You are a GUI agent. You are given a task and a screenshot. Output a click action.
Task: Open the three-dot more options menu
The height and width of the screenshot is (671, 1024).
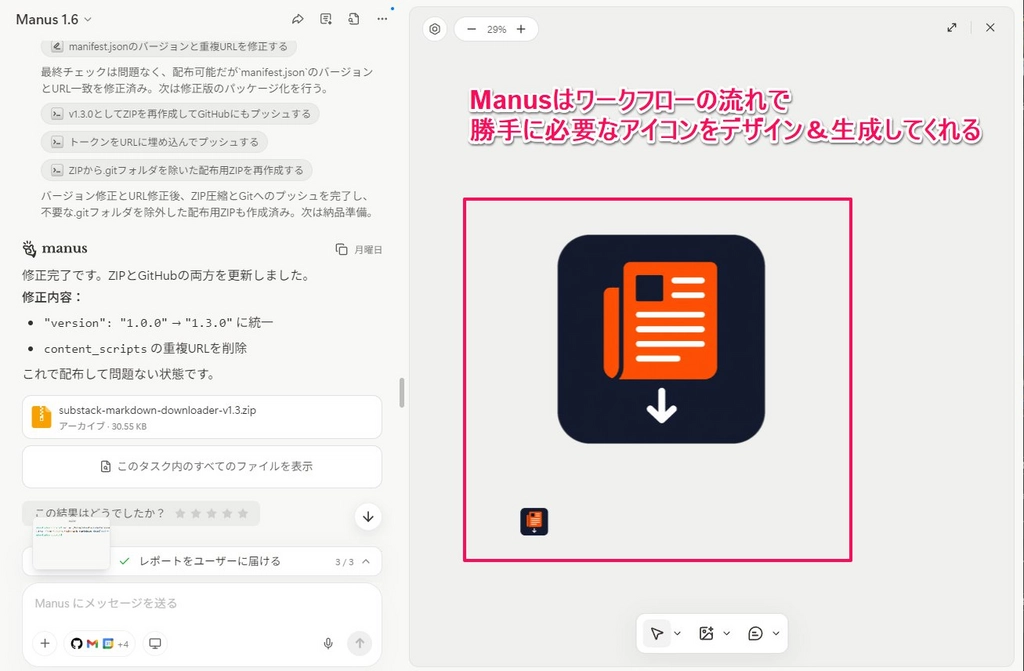coord(382,19)
